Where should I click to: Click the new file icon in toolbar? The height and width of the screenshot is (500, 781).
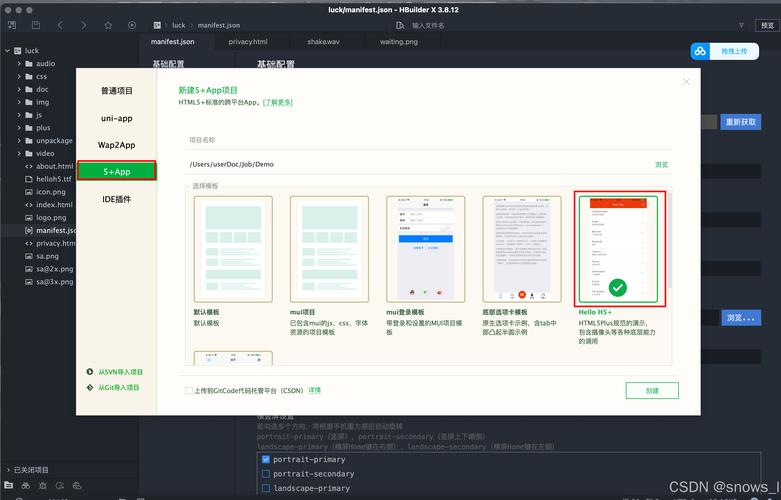tap(12, 25)
